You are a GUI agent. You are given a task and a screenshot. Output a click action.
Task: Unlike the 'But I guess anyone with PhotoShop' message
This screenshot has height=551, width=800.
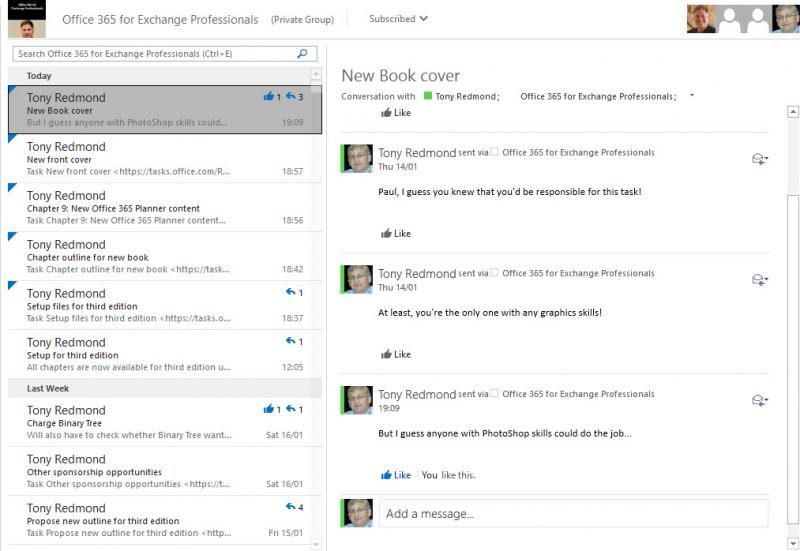[x=396, y=475]
